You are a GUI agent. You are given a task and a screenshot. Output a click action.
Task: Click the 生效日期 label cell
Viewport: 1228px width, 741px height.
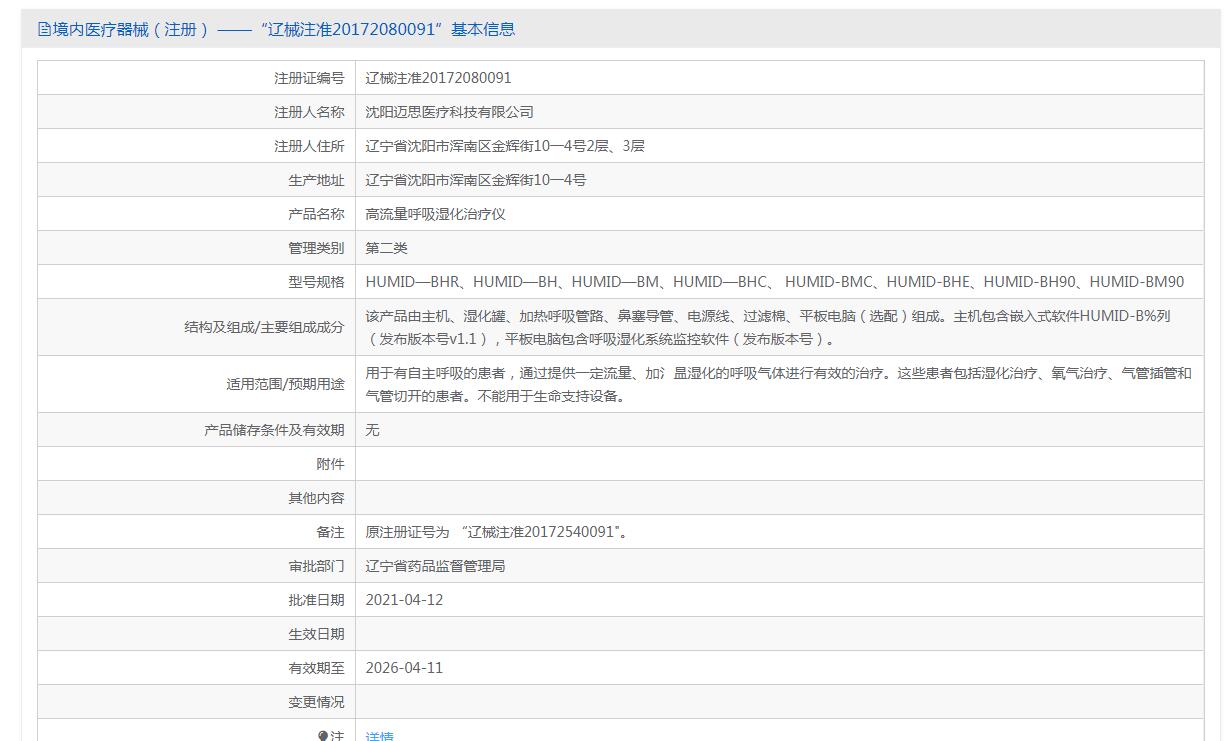pos(197,634)
